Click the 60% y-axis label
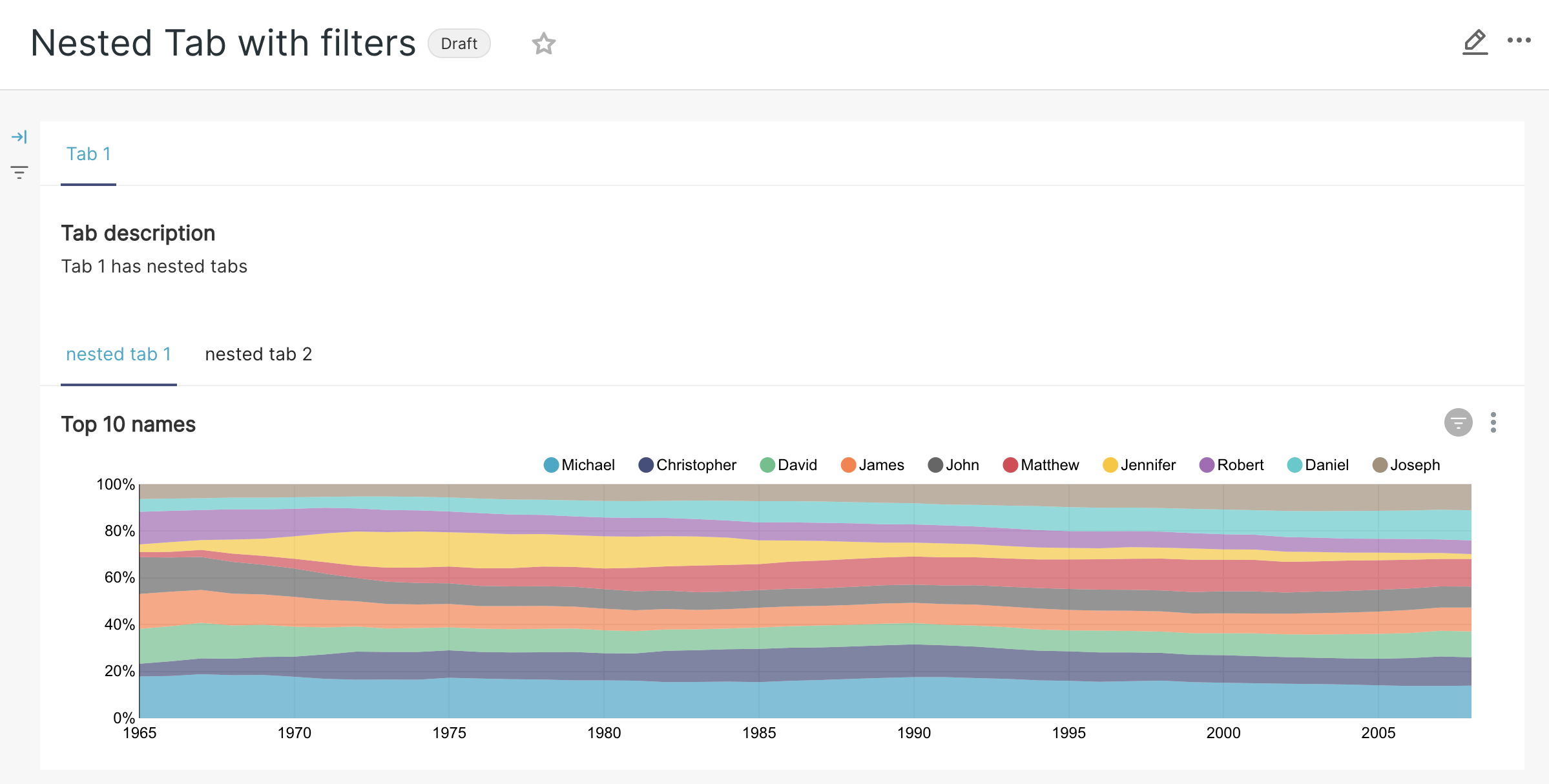 (120, 577)
